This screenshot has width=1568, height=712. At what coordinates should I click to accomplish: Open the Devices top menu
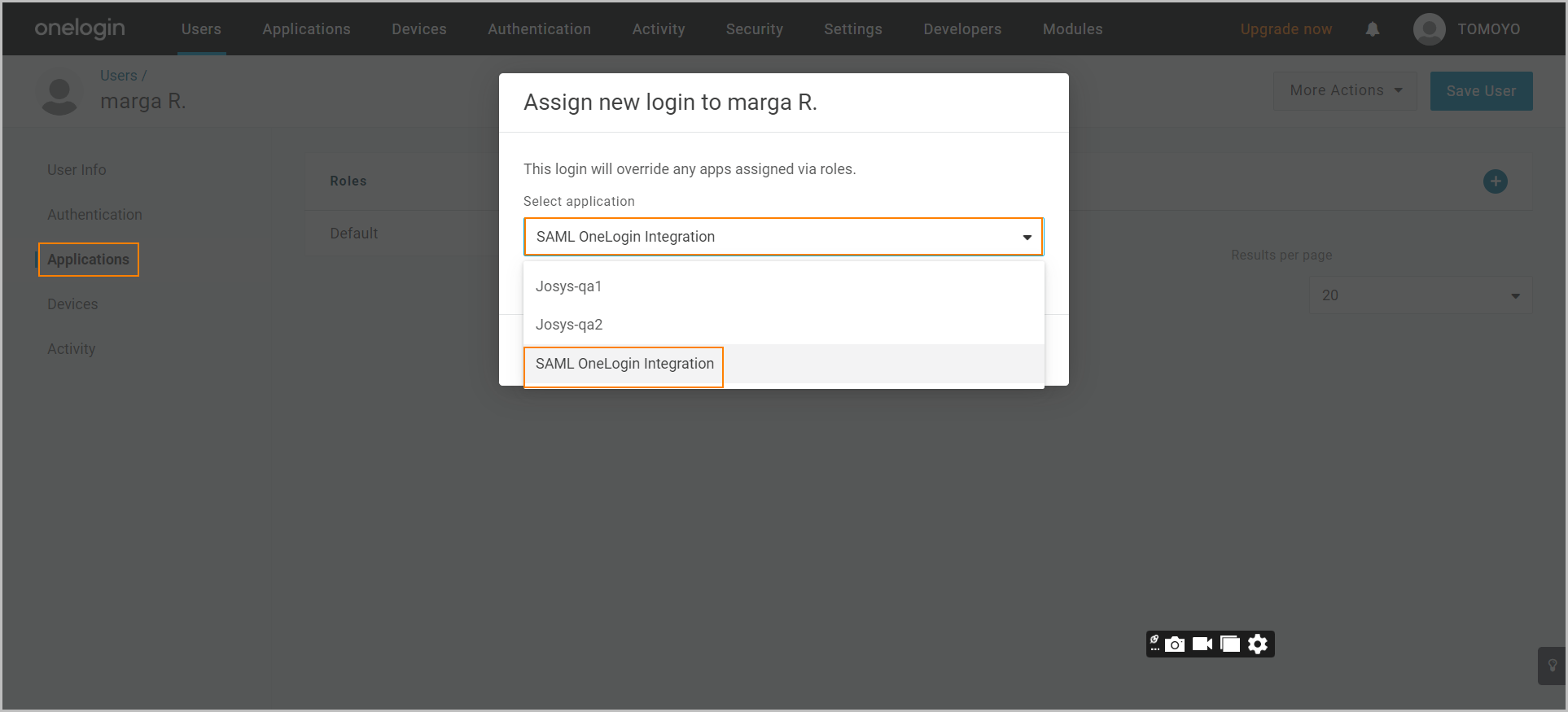pyautogui.click(x=419, y=29)
